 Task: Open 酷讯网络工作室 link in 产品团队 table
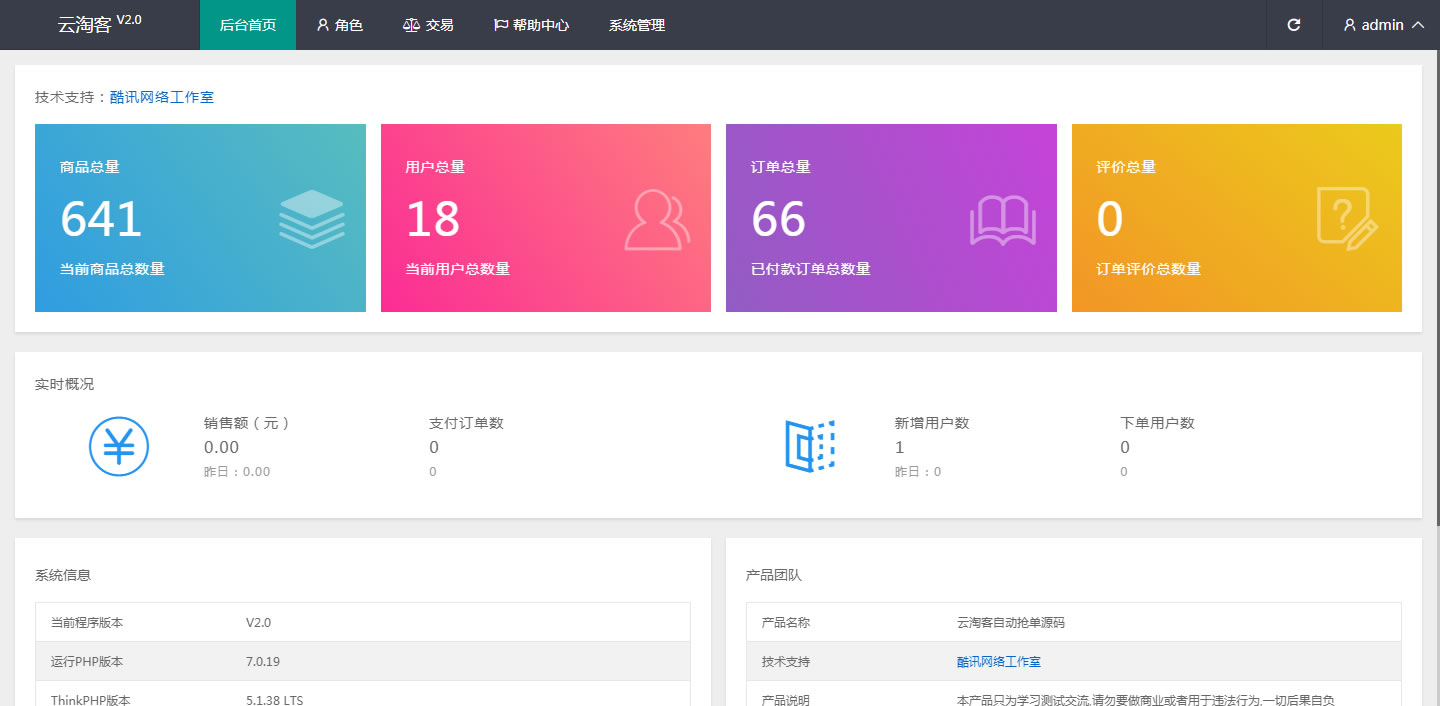[x=998, y=662]
